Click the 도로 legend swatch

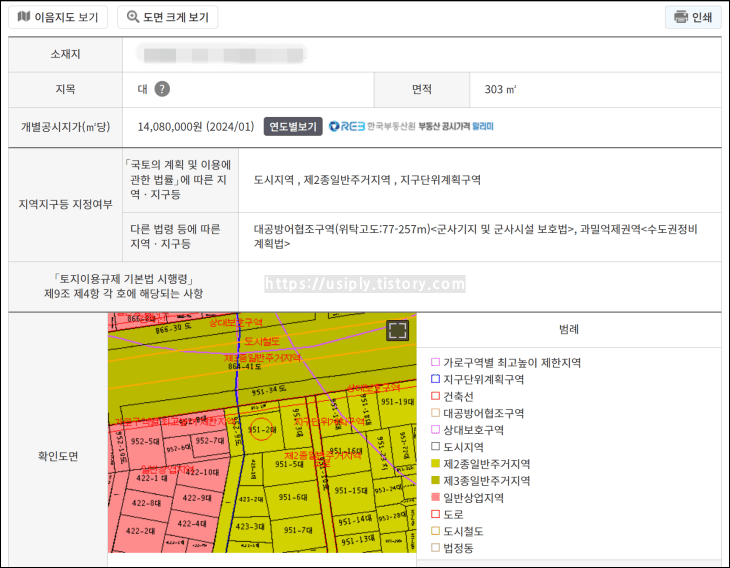pos(435,514)
